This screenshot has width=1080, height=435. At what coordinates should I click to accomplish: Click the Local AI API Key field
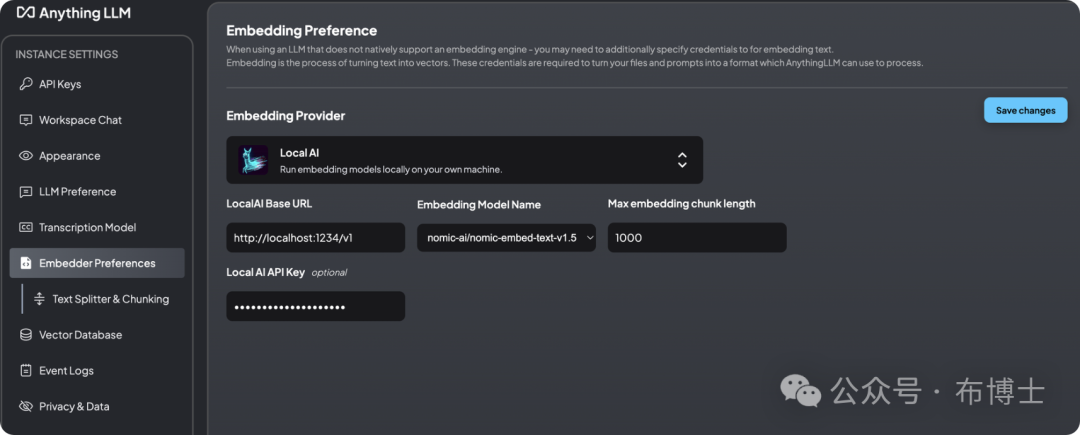(315, 306)
